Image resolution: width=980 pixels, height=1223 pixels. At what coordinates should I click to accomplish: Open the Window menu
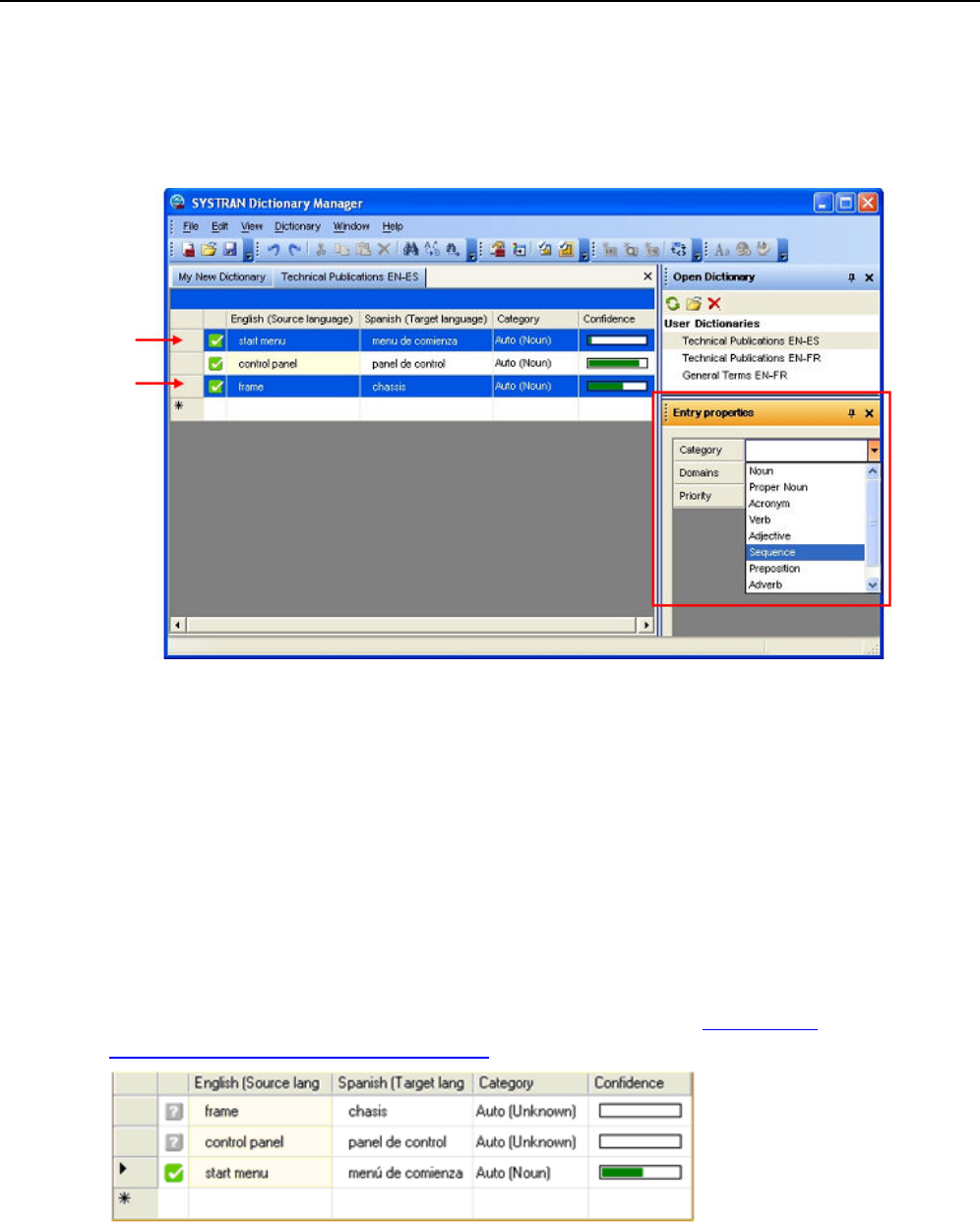(351, 226)
